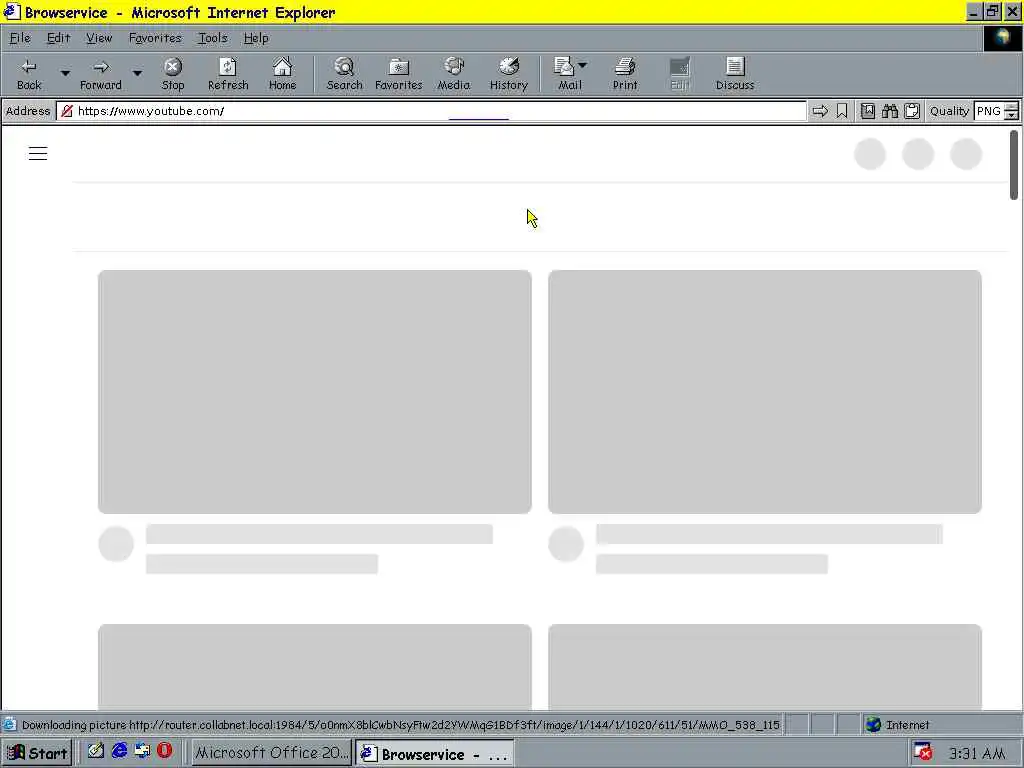This screenshot has height=768, width=1024.
Task: Click the Downloading picture status text
Action: [x=400, y=725]
